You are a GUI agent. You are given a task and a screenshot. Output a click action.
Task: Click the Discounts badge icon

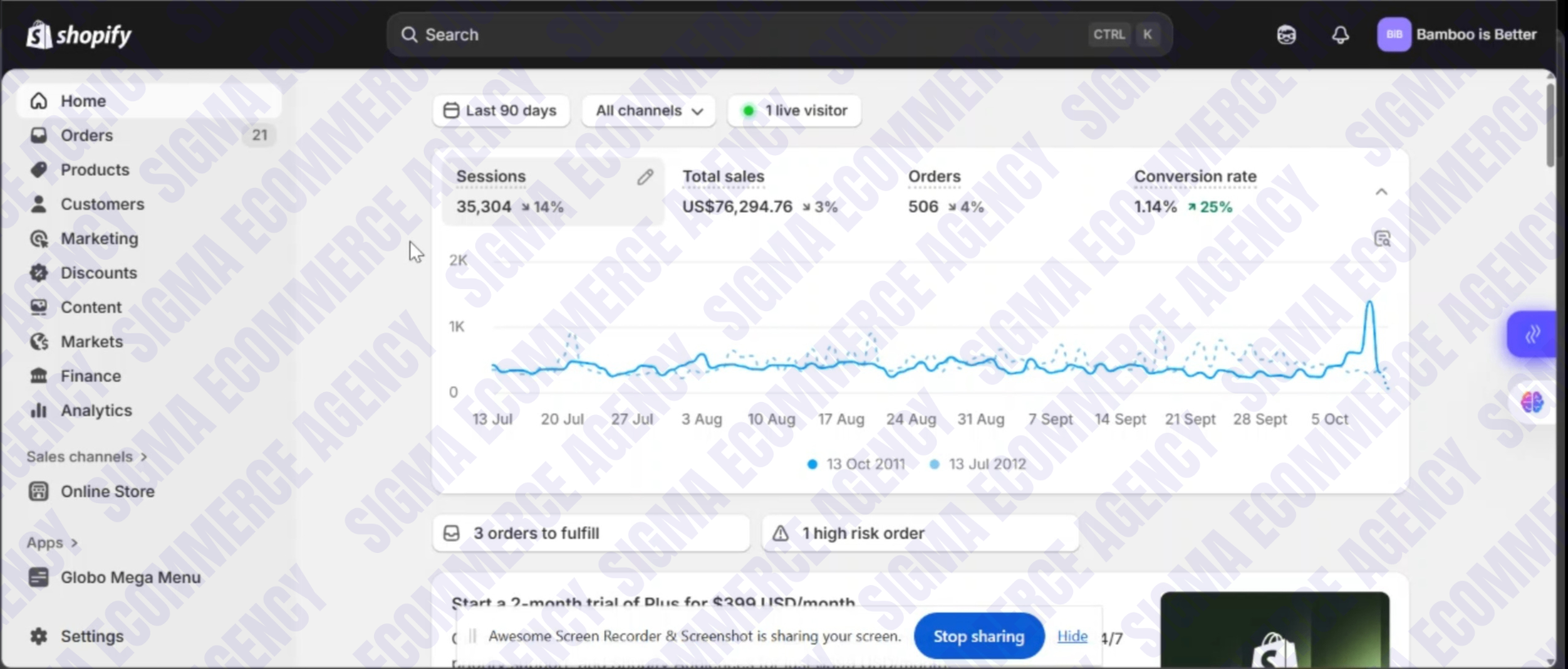pyautogui.click(x=38, y=273)
